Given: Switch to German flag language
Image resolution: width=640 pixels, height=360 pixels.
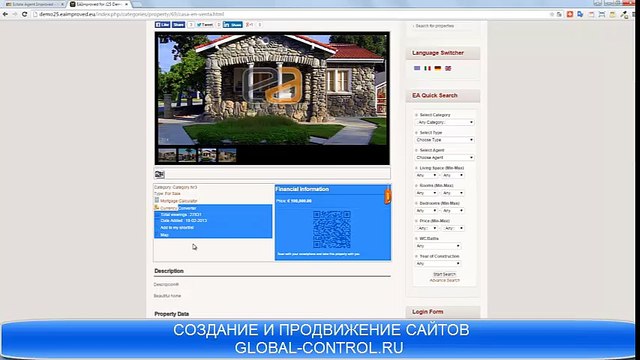Looking at the screenshot, I should pyautogui.click(x=438, y=68).
